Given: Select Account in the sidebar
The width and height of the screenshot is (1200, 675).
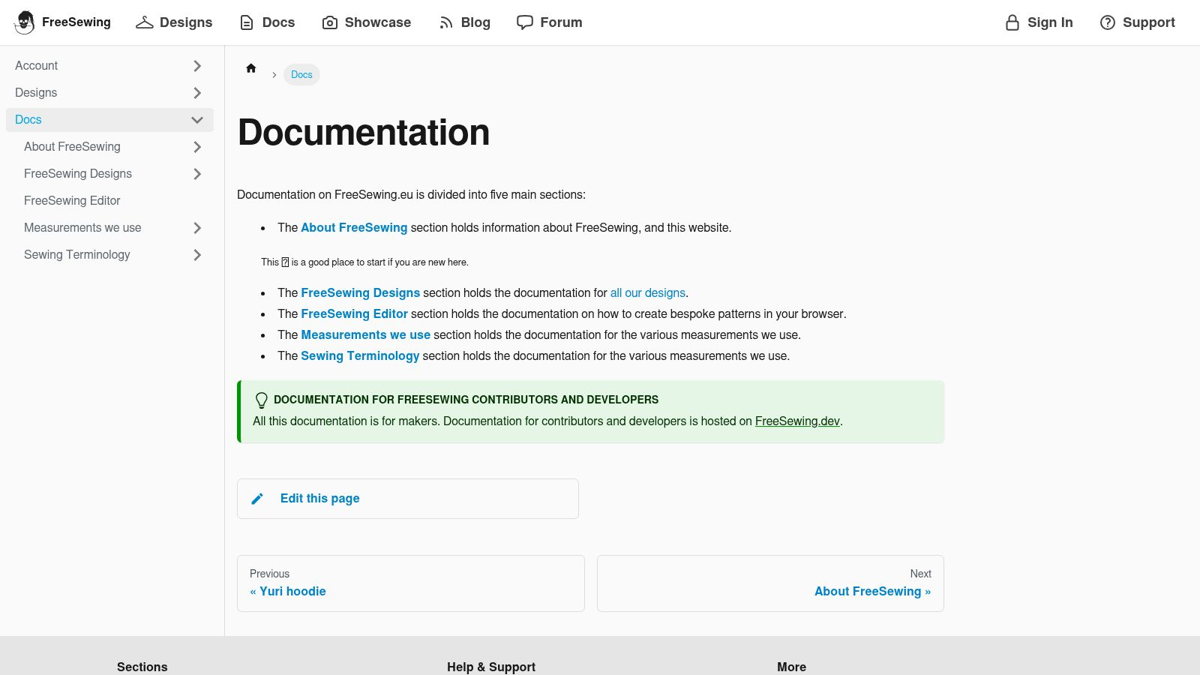Looking at the screenshot, I should (x=36, y=65).
